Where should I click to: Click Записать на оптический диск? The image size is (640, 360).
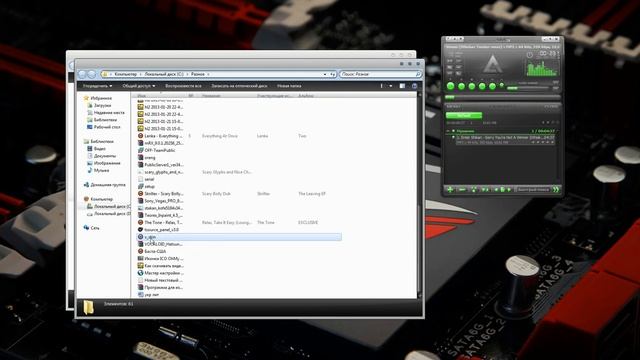239,86
